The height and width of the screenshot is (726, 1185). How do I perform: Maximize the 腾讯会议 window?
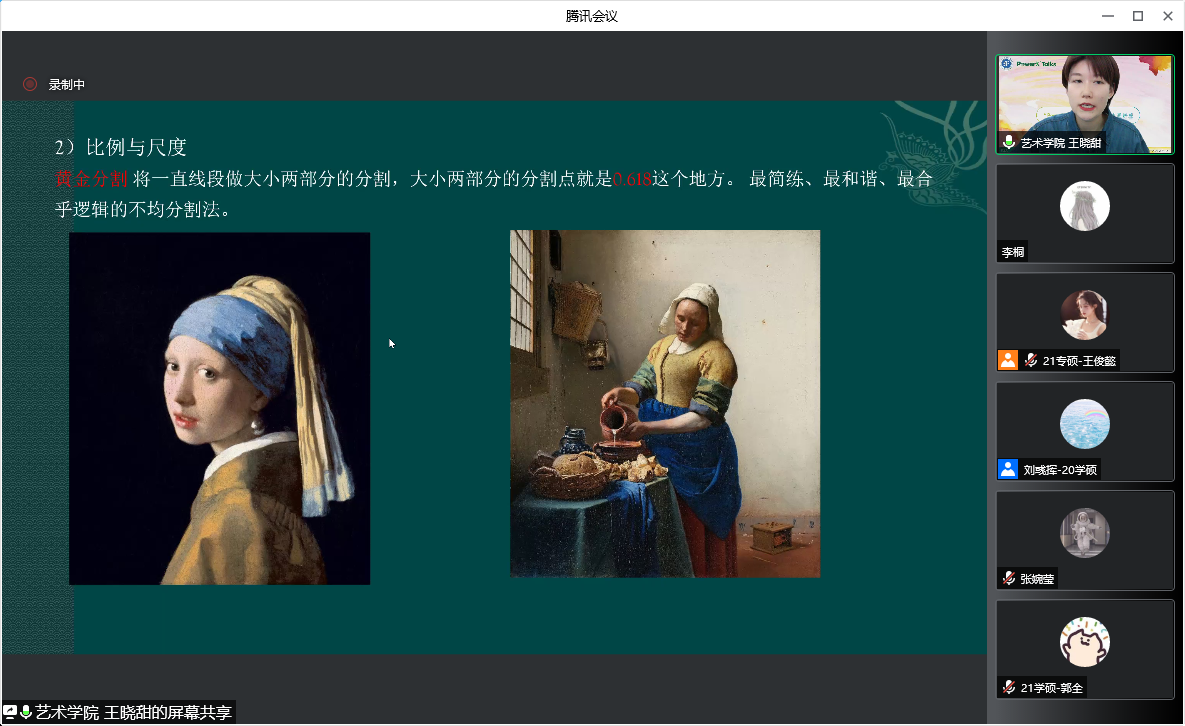1137,16
